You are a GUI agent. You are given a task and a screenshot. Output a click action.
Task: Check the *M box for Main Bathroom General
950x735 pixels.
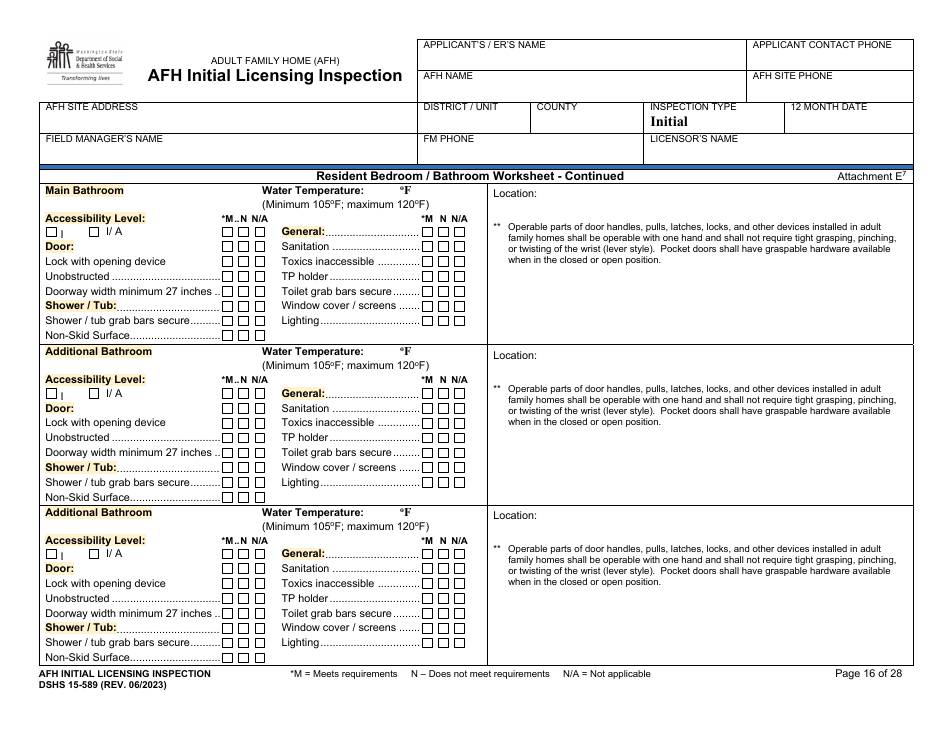pos(427,231)
